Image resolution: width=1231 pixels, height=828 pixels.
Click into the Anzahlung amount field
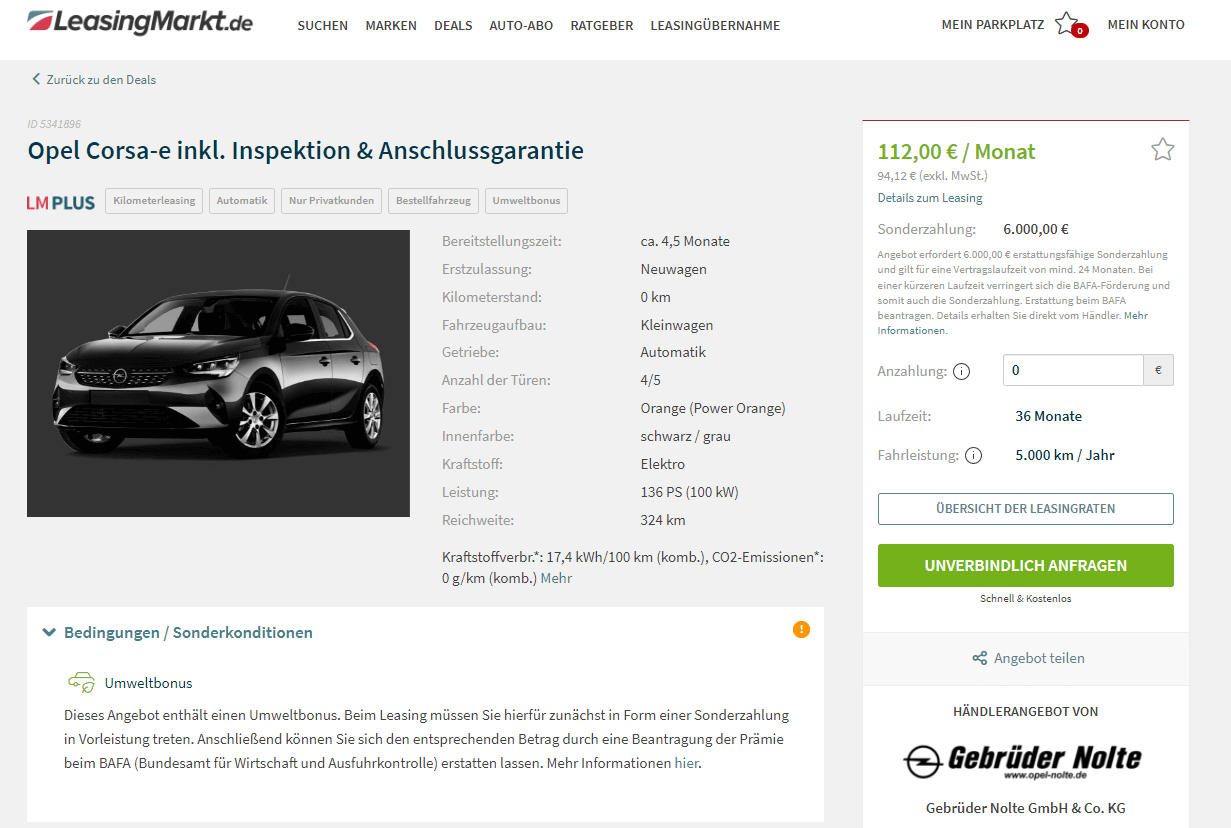tap(1073, 370)
